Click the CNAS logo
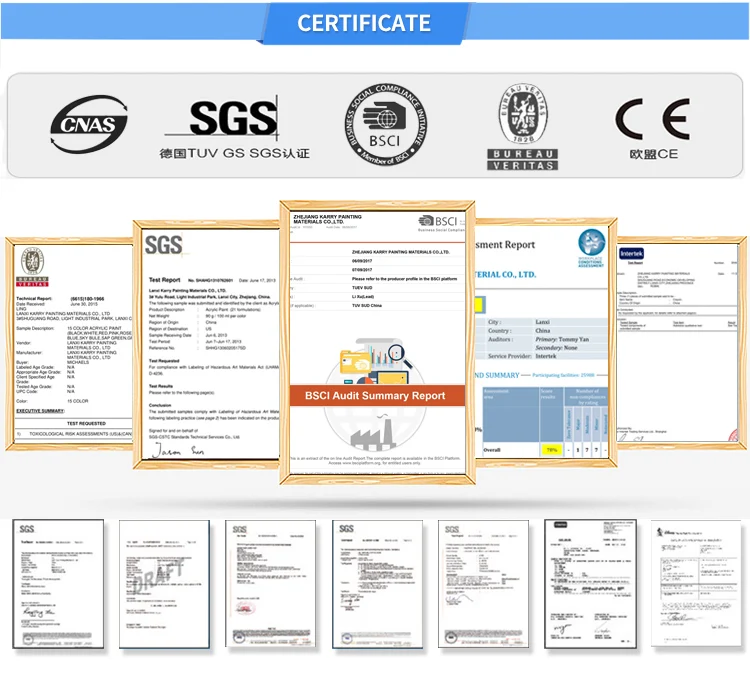The width and height of the screenshot is (750, 690). [89, 124]
